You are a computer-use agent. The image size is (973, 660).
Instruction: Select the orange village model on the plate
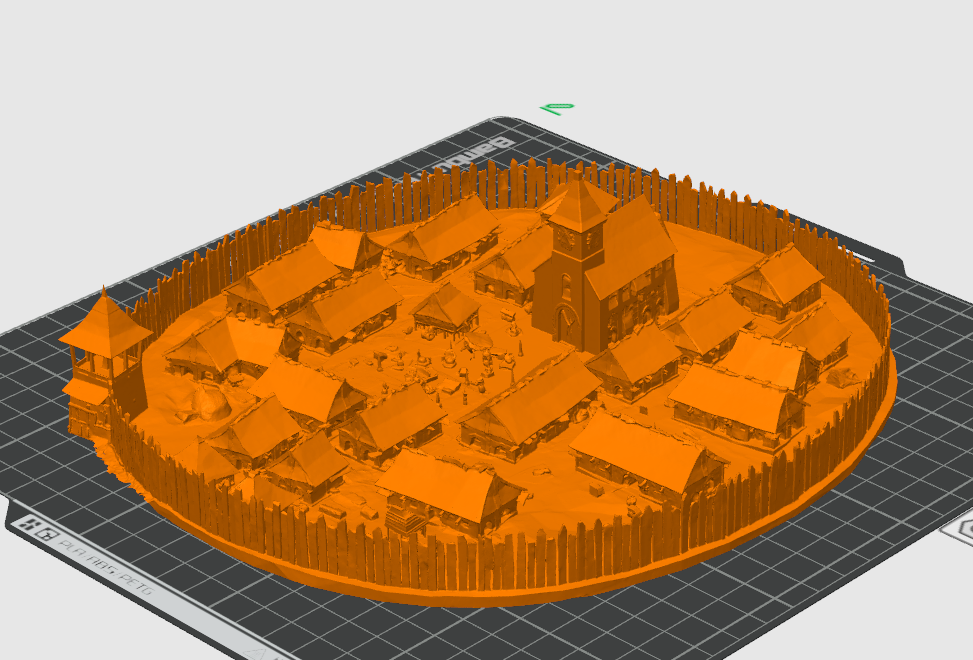pyautogui.click(x=478, y=385)
